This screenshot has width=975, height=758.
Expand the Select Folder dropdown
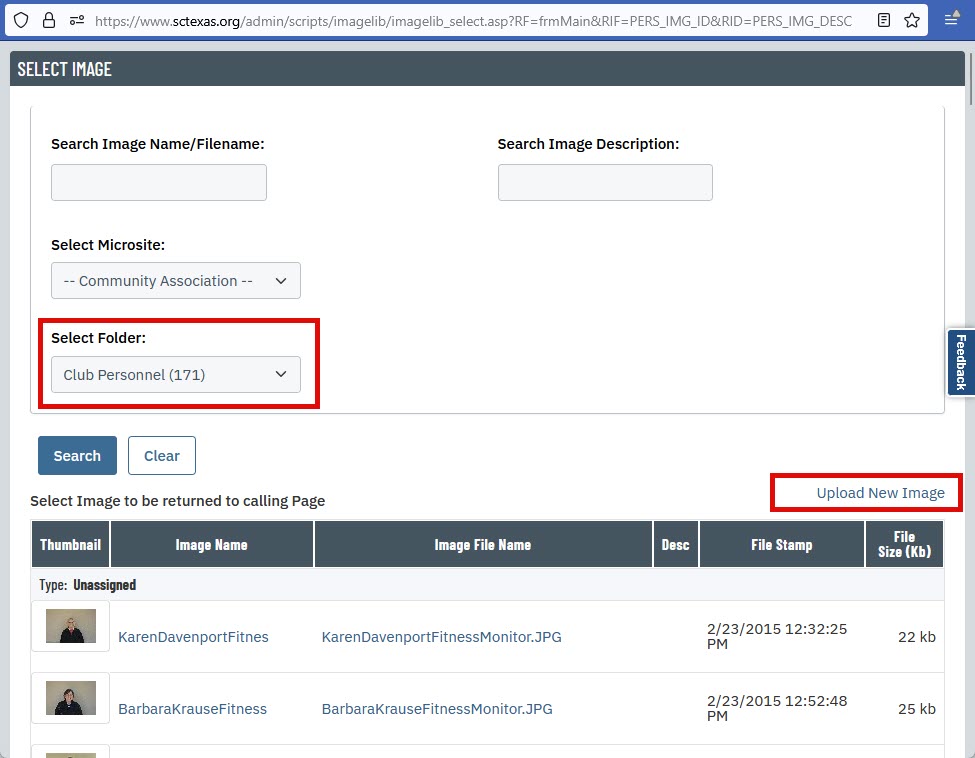175,375
